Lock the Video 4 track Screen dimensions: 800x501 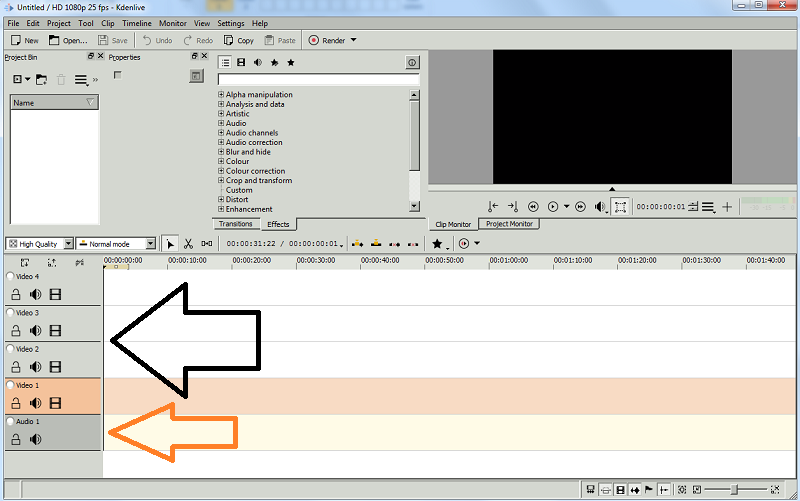pos(16,294)
